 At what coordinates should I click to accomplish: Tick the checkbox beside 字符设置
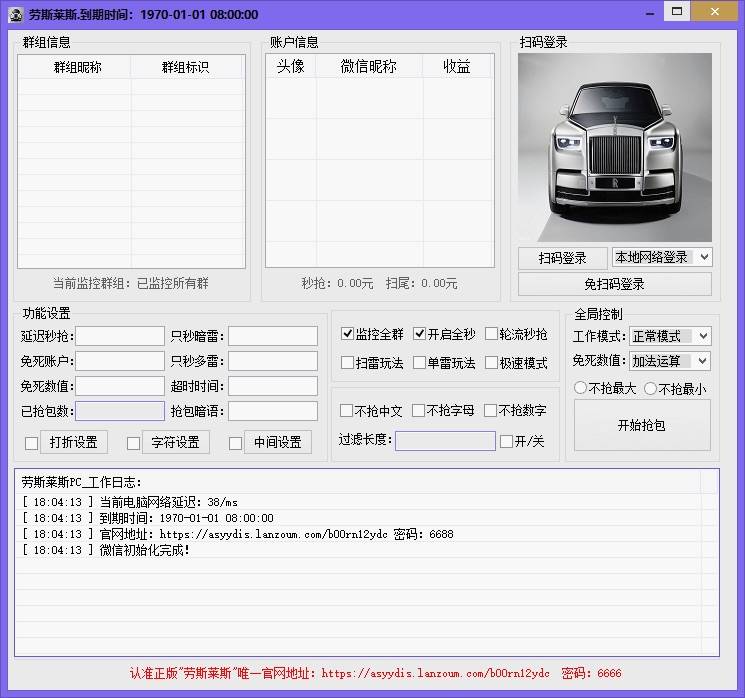pyautogui.click(x=134, y=443)
